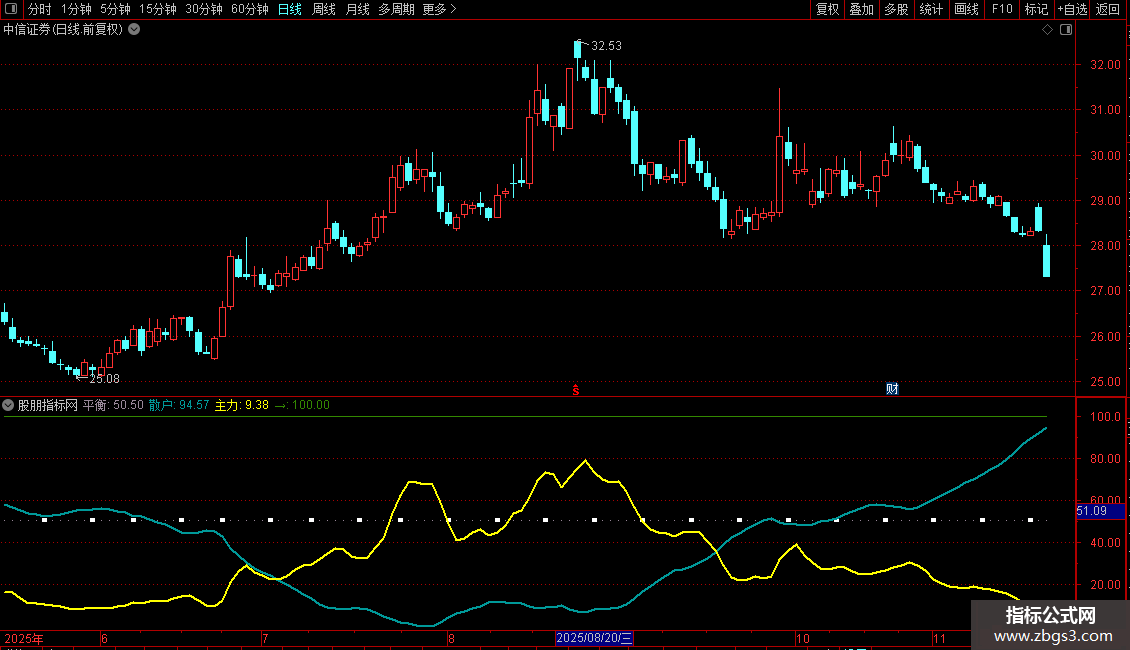Click the 平衡: 50.50 indicator value
1130x650 pixels.
click(x=113, y=405)
